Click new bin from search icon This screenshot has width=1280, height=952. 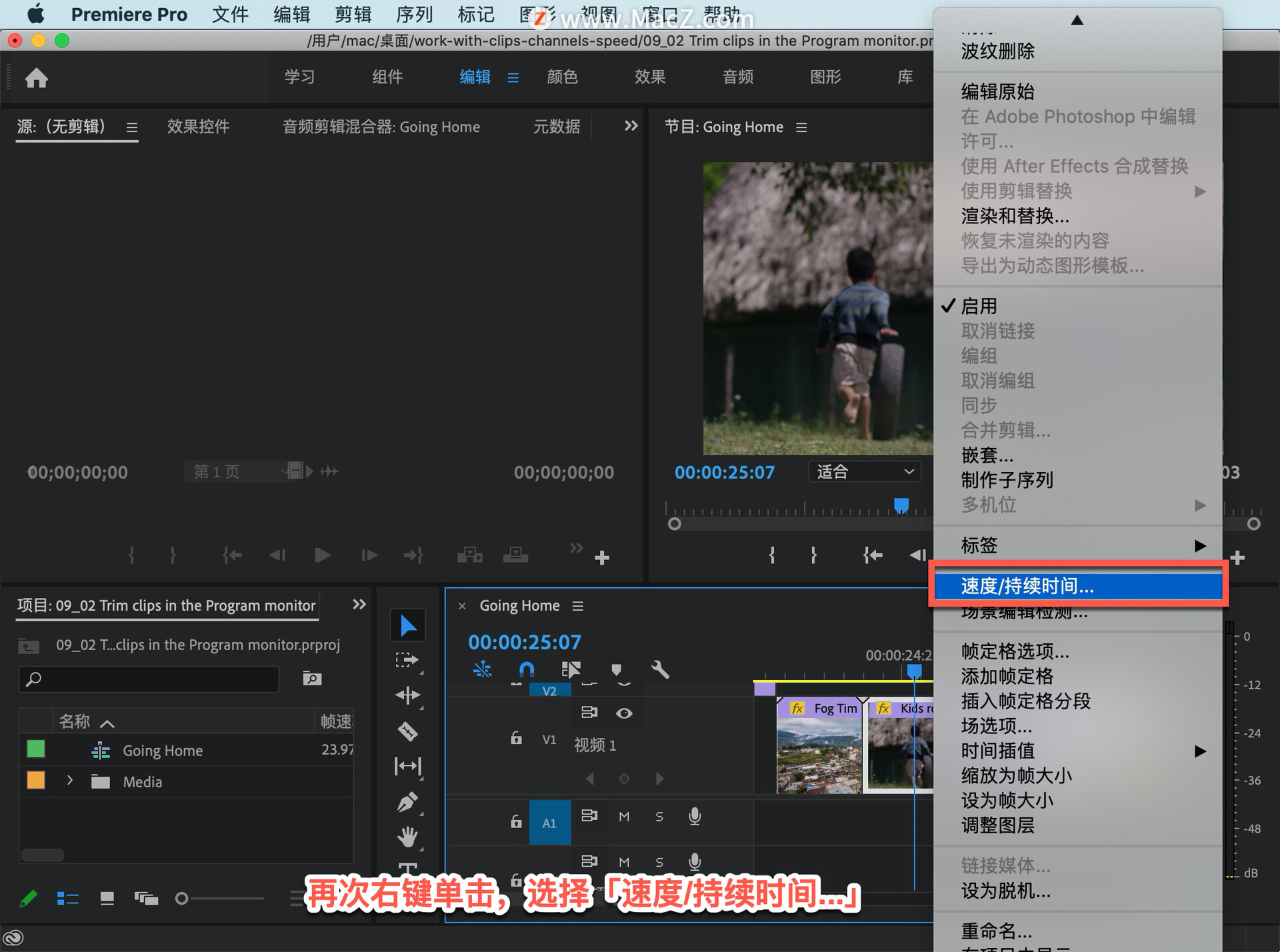312,678
